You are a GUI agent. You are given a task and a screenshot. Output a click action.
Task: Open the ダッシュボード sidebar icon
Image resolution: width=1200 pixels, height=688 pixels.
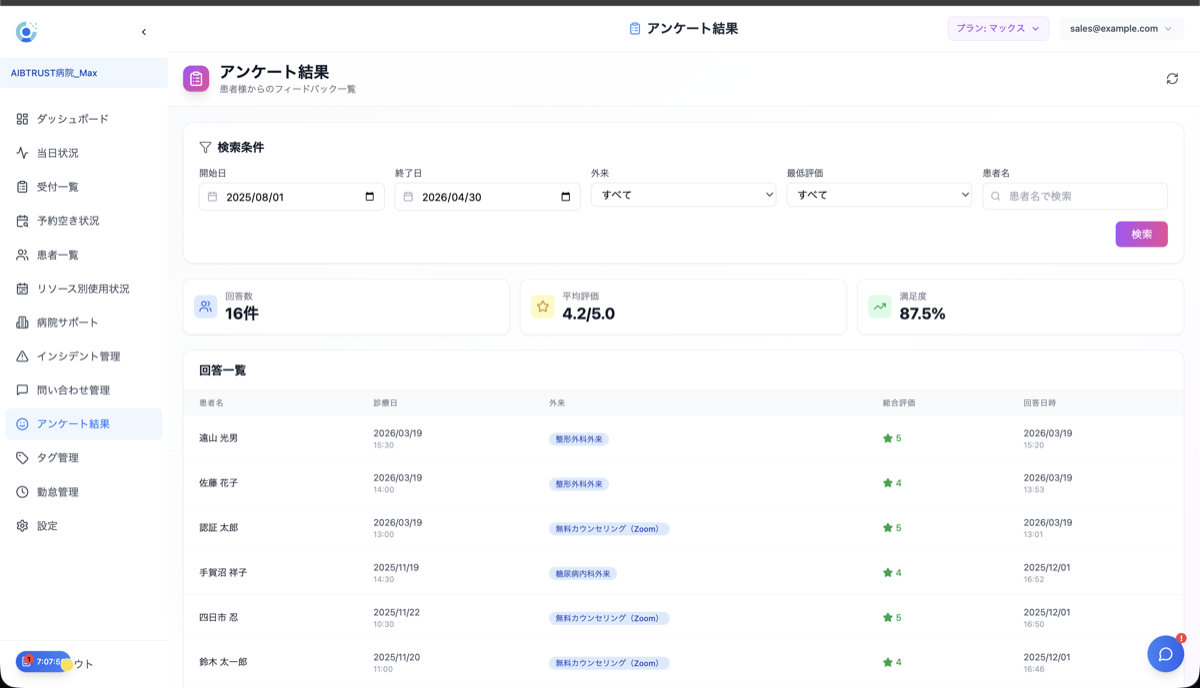click(70, 118)
